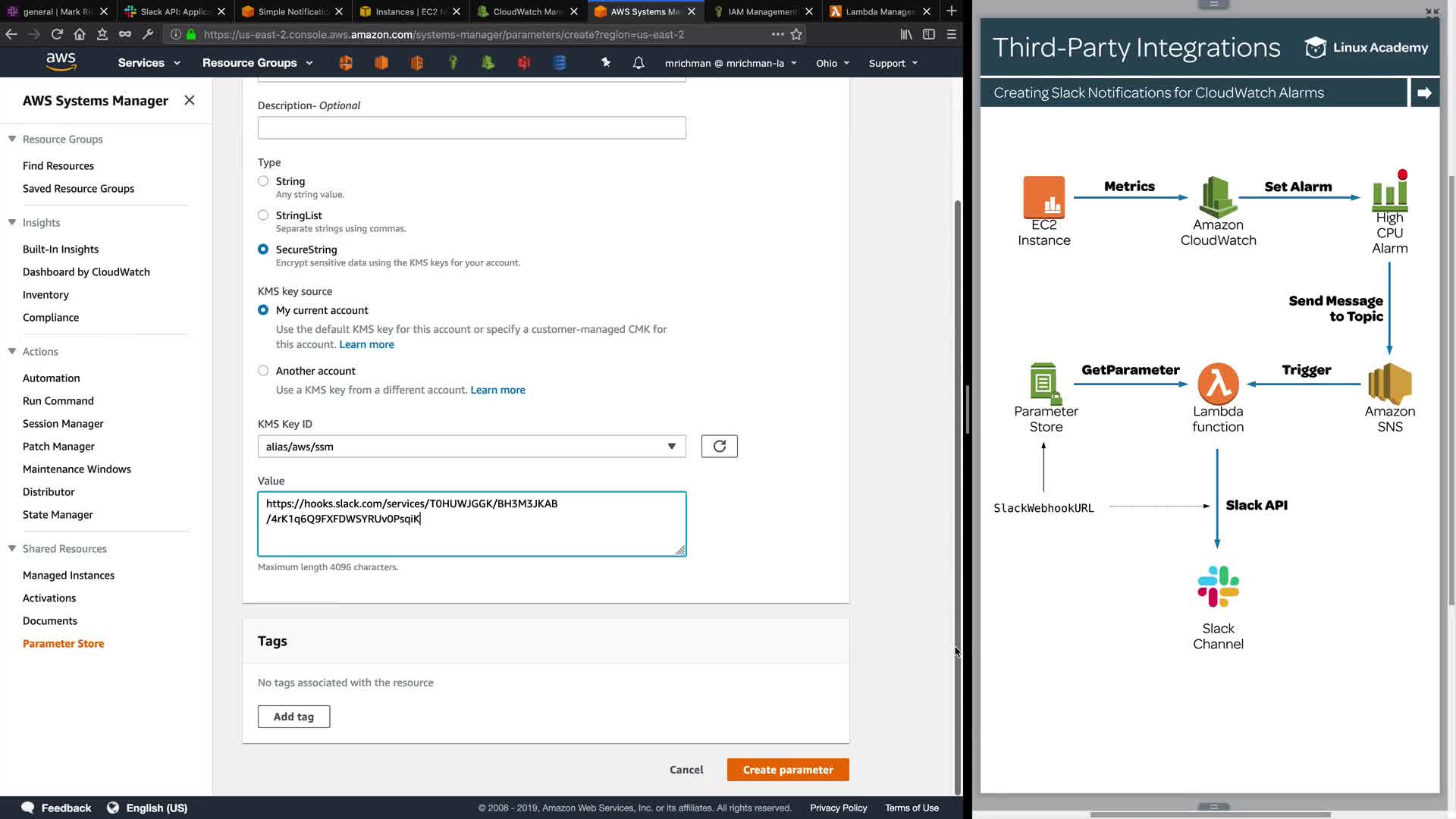Image resolution: width=1456 pixels, height=819 pixels.
Task: Click in the Description input field
Action: [x=471, y=127]
